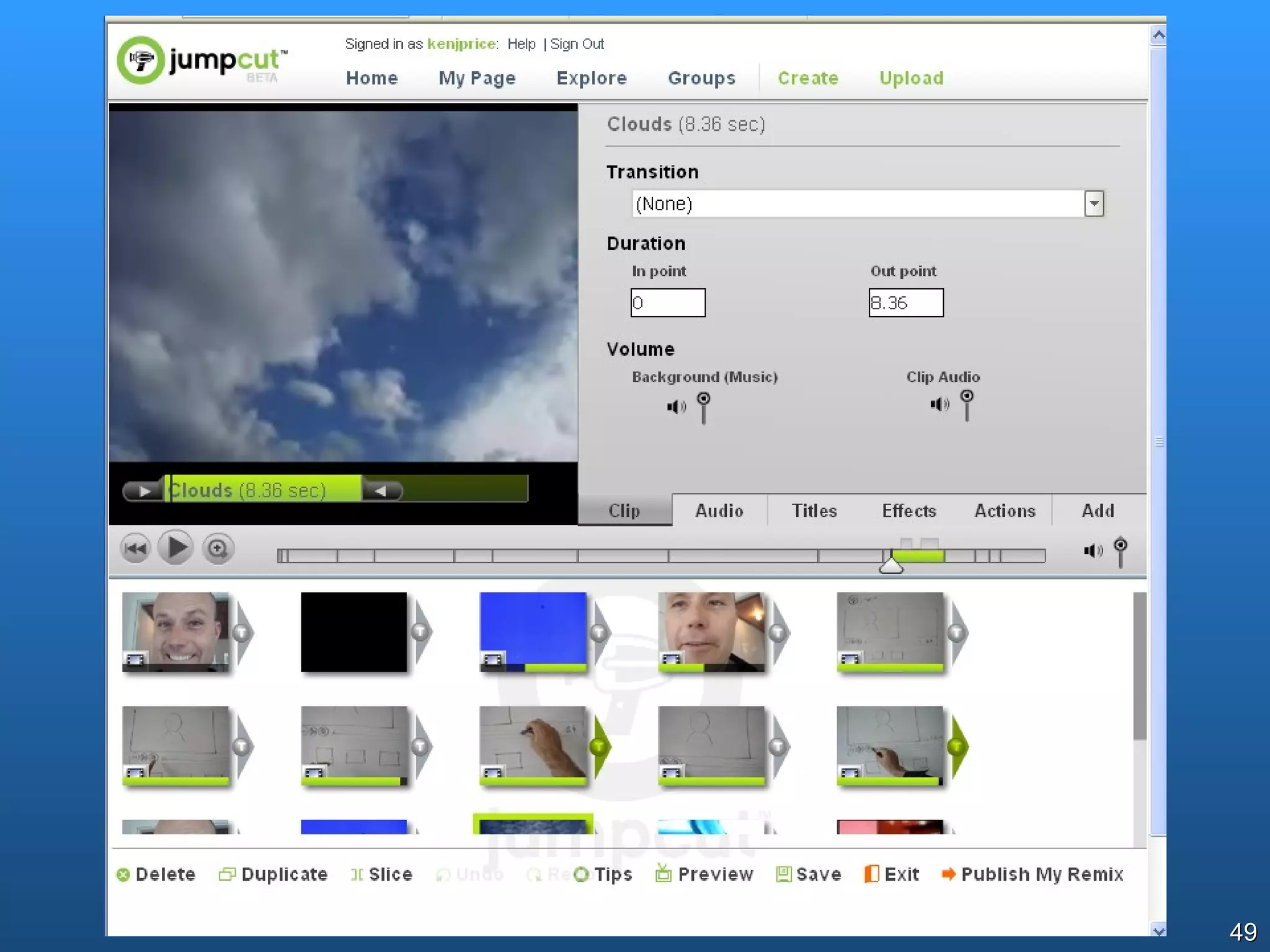Click the Preview TV icon
Viewport: 1270px width, 952px height.
tap(664, 873)
